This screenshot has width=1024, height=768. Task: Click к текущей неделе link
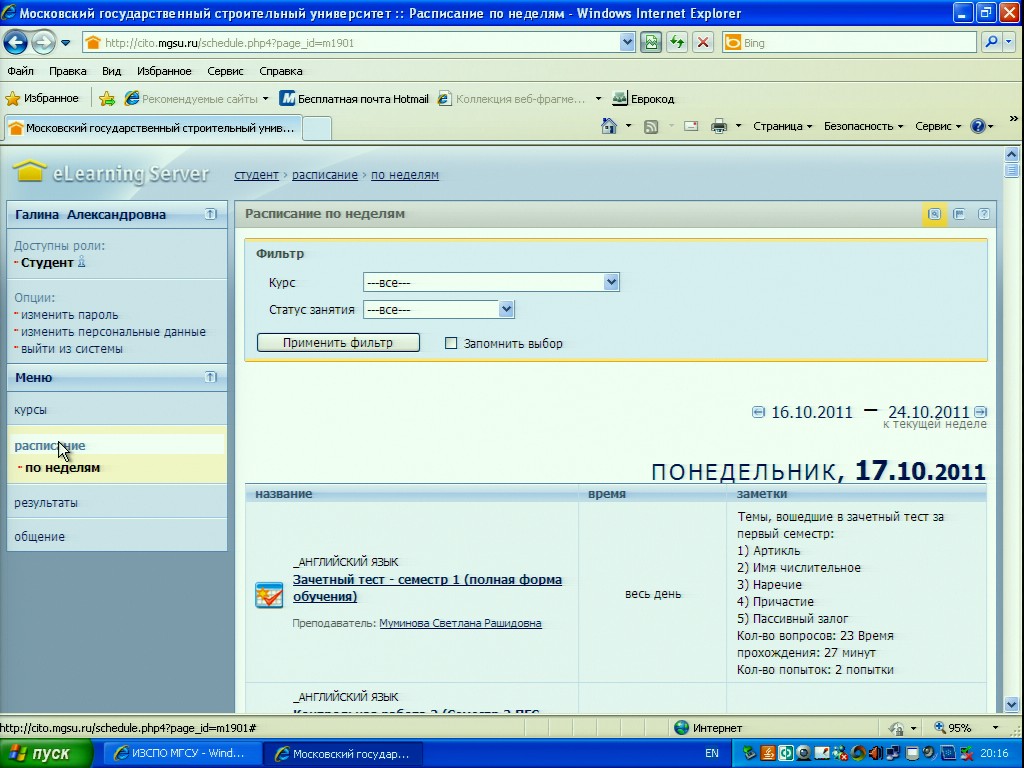(x=935, y=424)
